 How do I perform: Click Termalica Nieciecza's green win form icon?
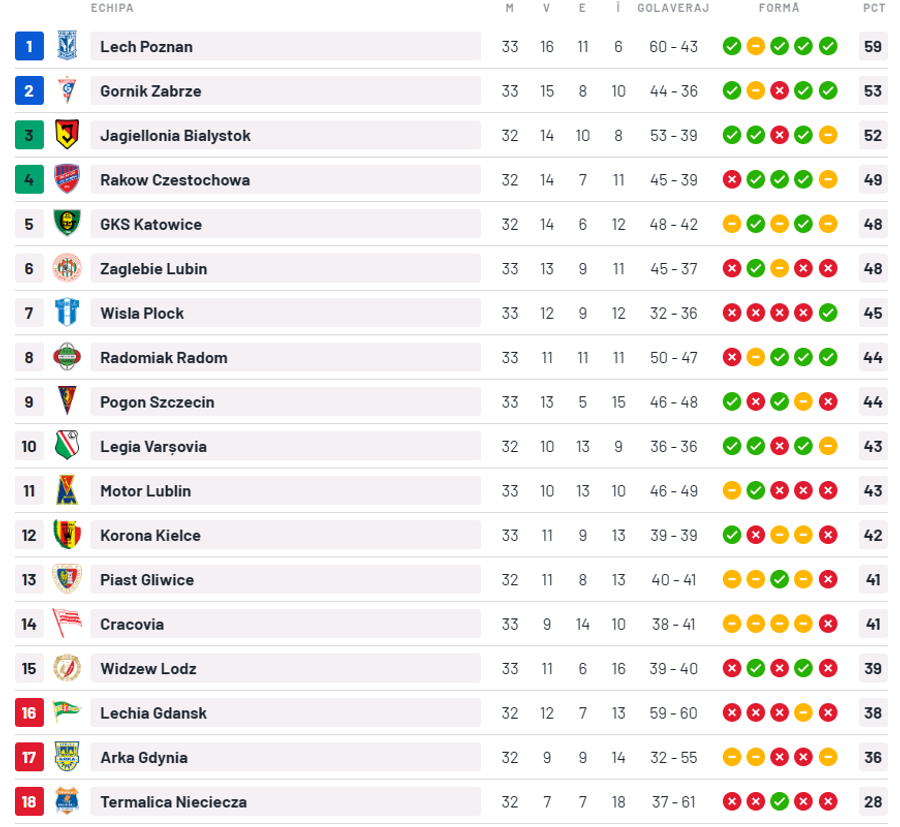pos(779,801)
